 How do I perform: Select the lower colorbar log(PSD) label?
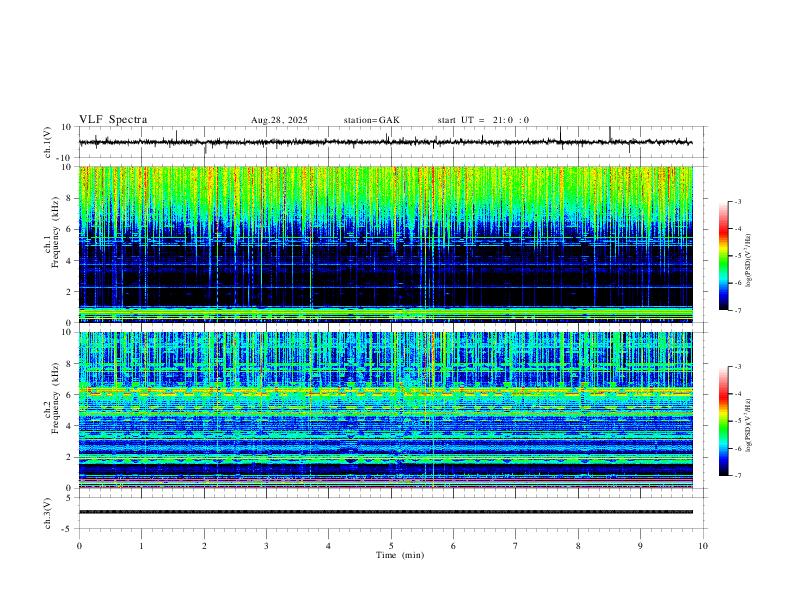(x=748, y=425)
